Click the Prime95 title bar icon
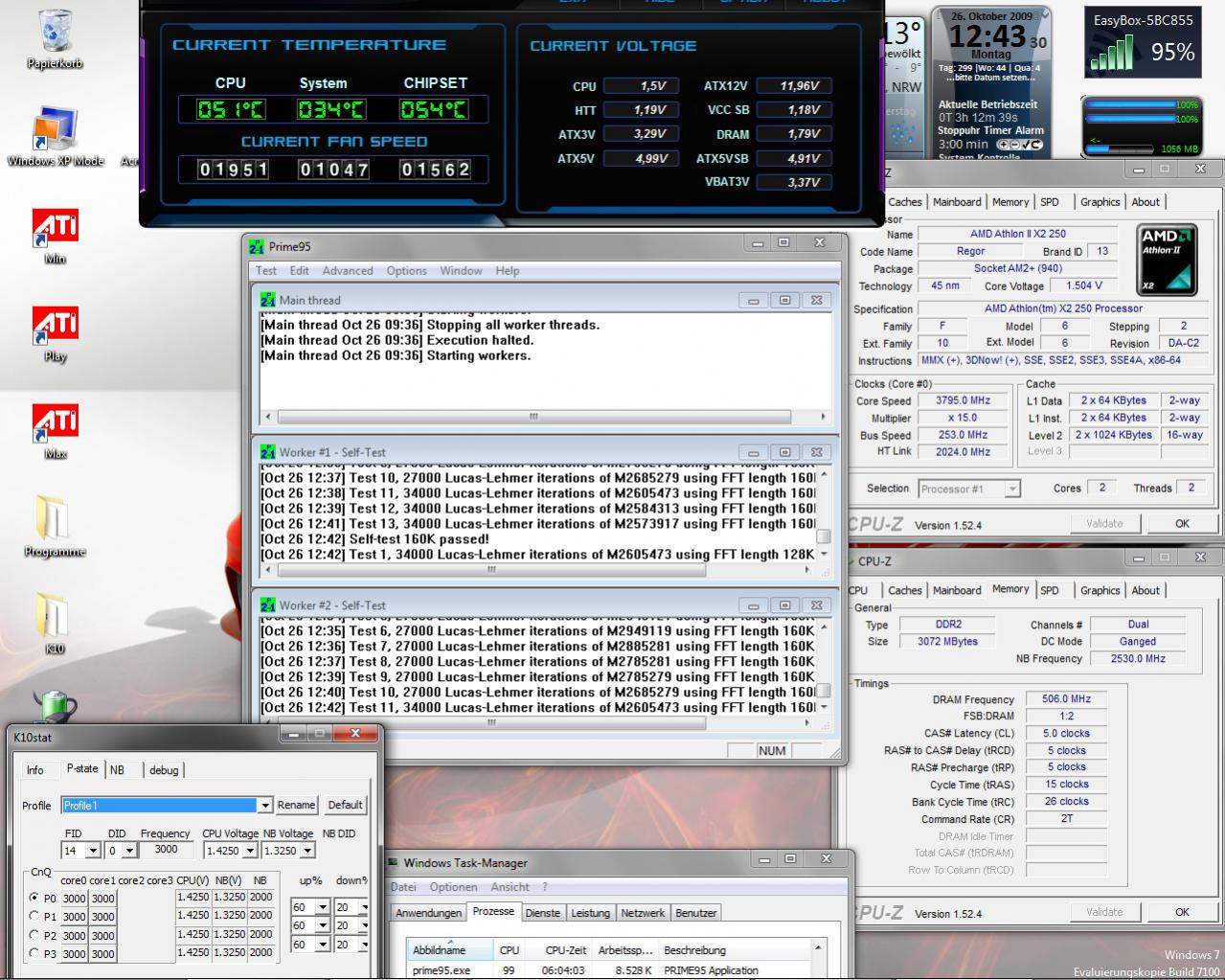The height and width of the screenshot is (980, 1225). click(x=257, y=247)
